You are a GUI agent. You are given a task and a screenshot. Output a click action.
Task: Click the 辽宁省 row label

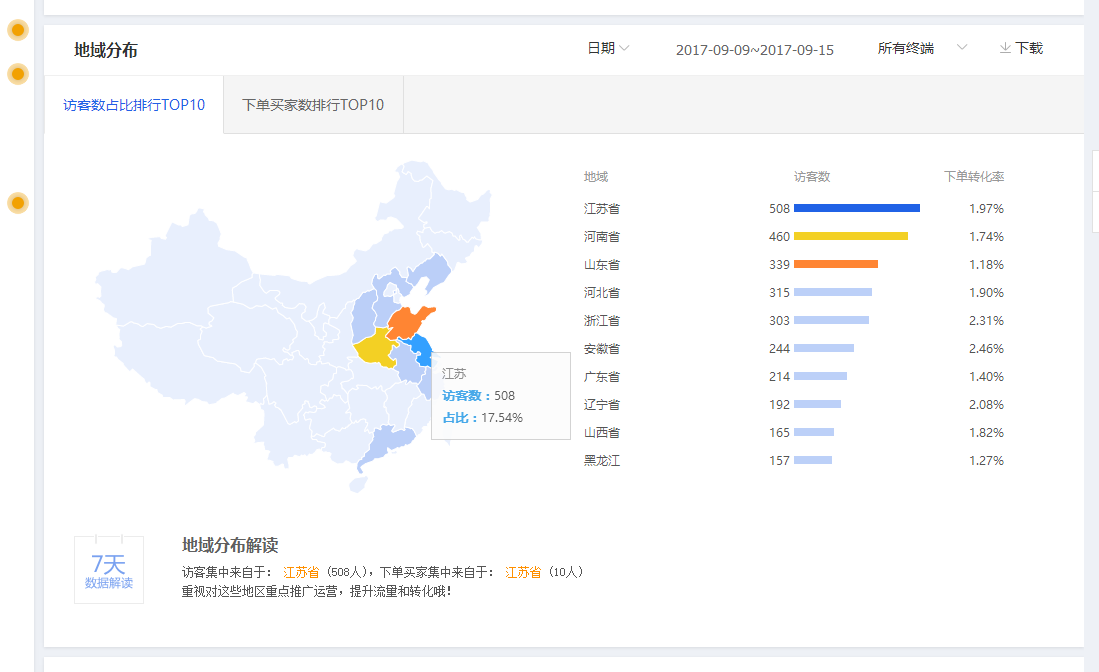tap(601, 405)
